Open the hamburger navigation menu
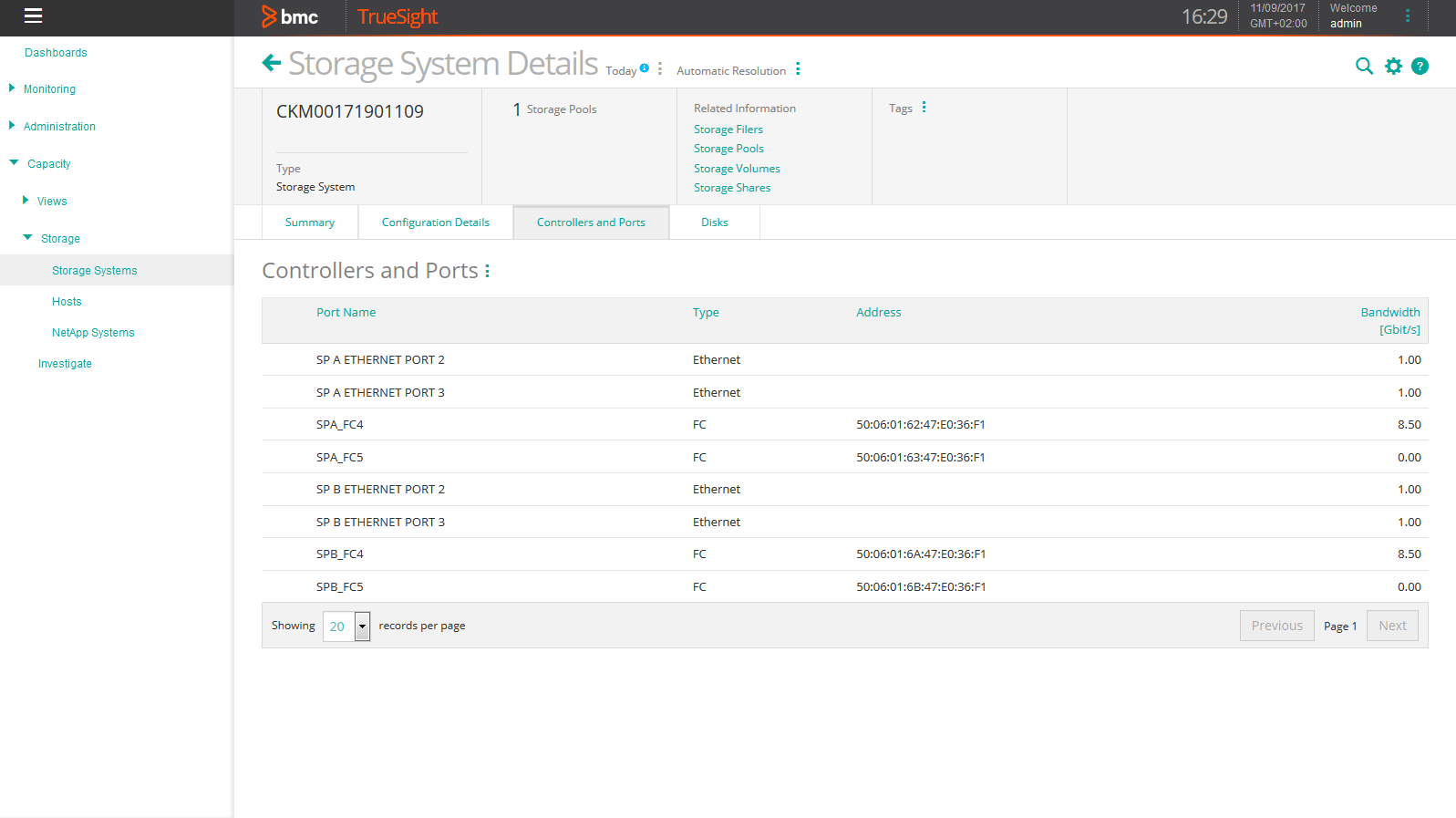 click(x=33, y=16)
